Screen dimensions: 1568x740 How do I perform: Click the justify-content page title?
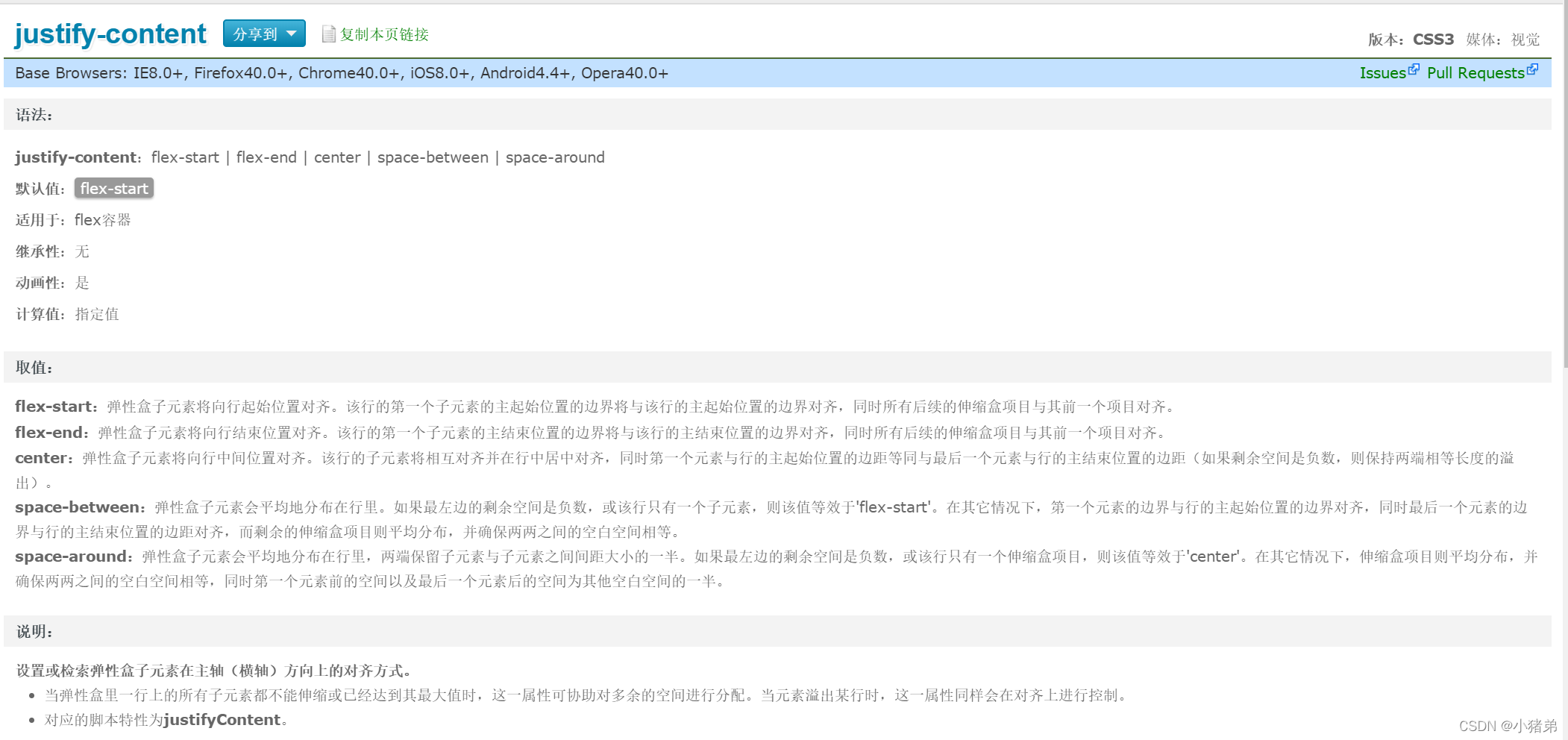point(110,34)
